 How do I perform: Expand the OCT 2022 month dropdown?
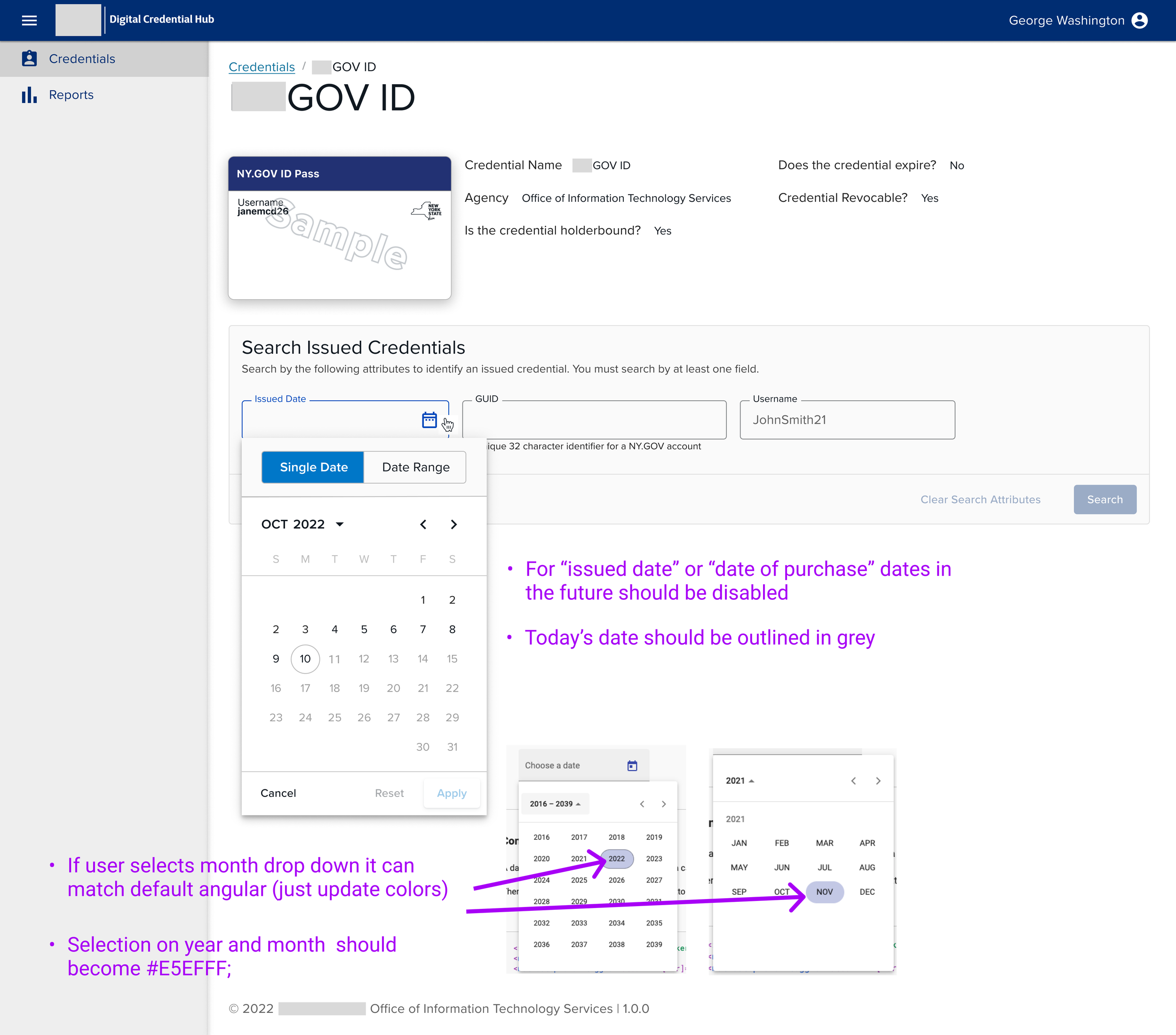(x=302, y=524)
